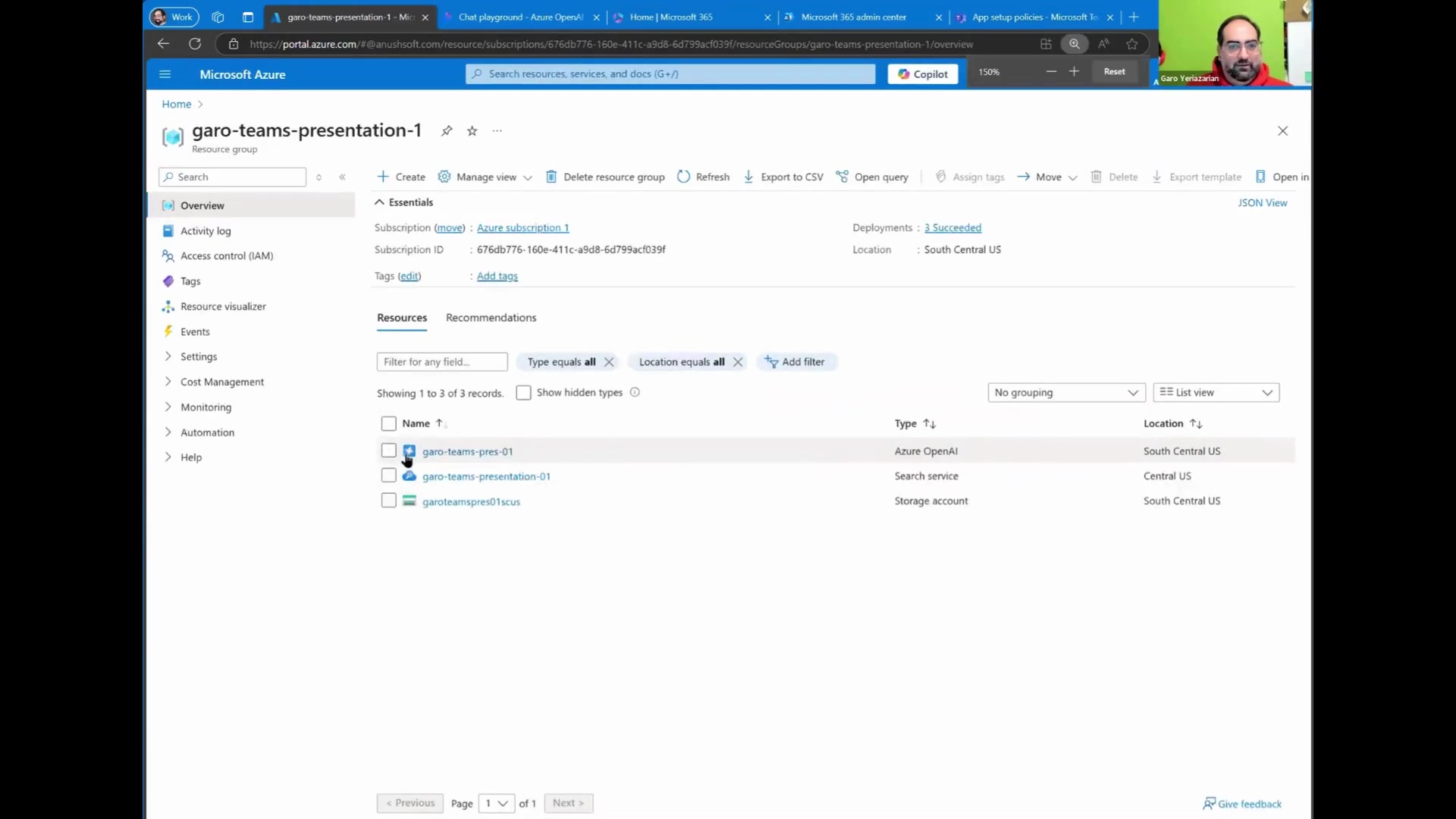
Task: Open the Manage view dropdown
Action: [x=485, y=177]
